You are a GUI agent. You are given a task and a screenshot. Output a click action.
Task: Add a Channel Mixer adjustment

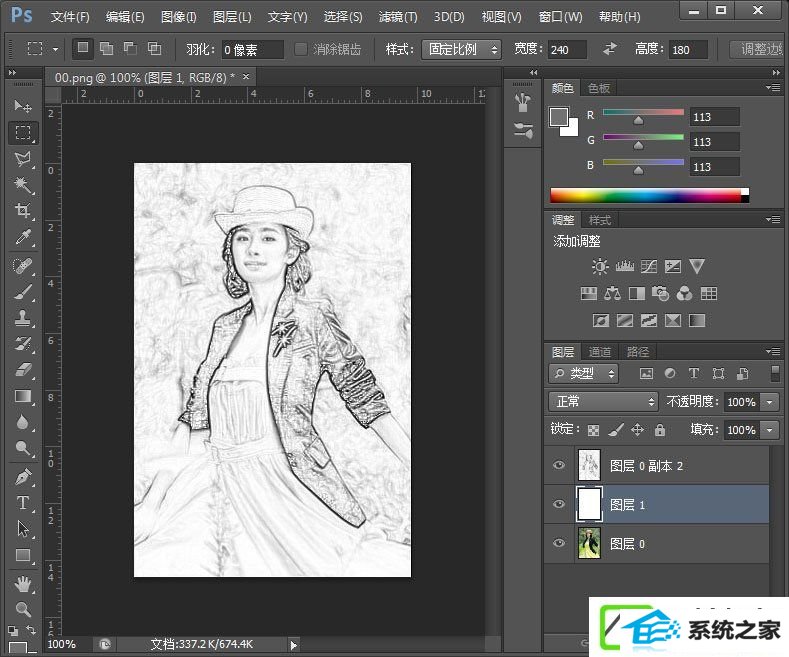tap(684, 293)
